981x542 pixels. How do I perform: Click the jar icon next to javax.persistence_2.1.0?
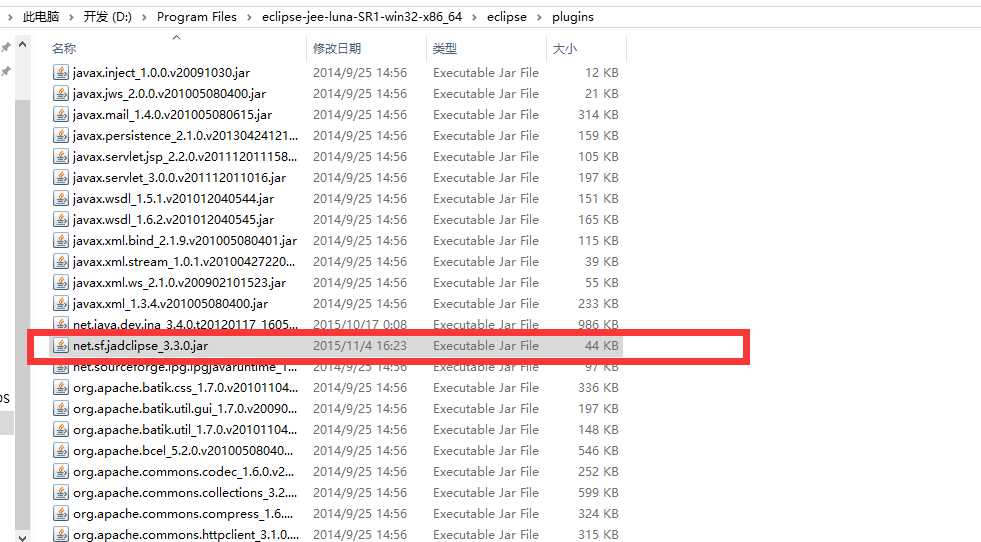click(61, 136)
